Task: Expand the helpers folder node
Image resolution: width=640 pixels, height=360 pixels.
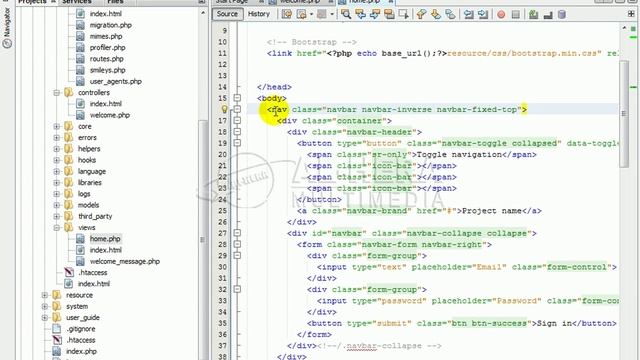Action: click(x=57, y=149)
